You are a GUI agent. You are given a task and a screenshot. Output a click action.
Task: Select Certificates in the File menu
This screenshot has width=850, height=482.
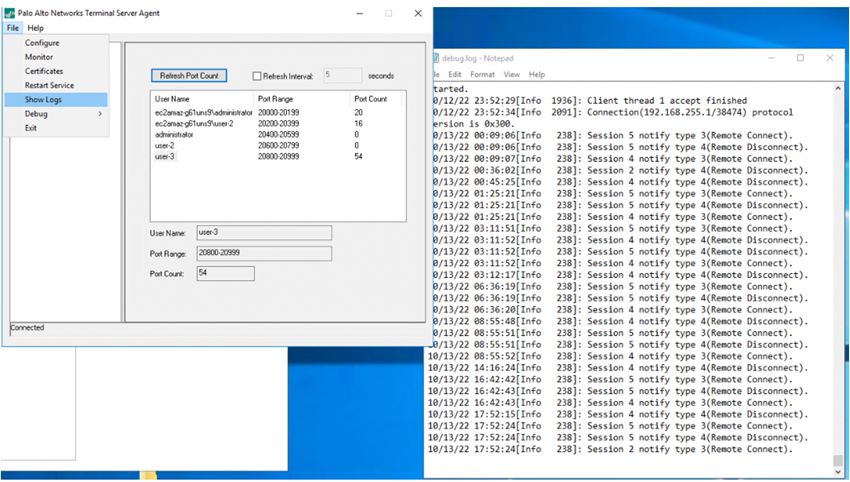pyautogui.click(x=44, y=71)
